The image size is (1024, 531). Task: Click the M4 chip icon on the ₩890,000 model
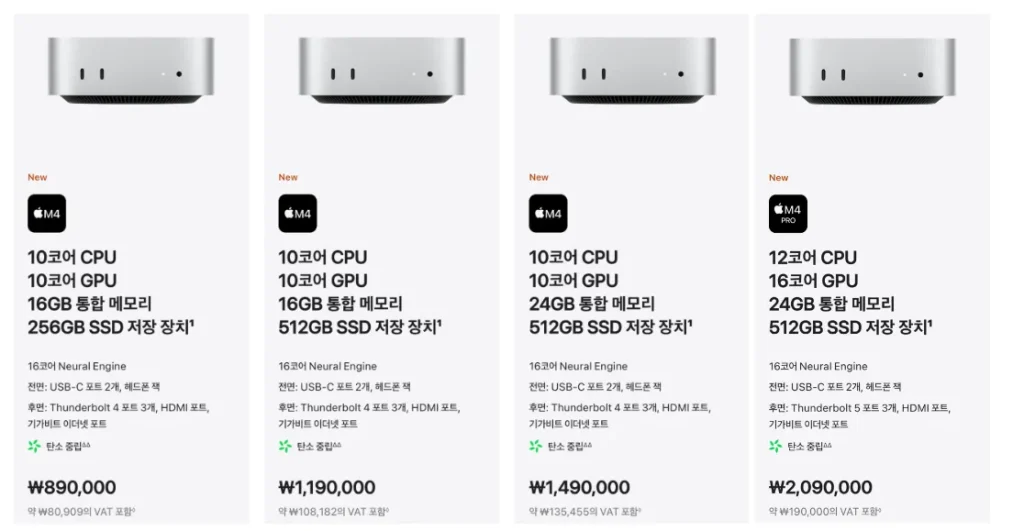pos(46,213)
